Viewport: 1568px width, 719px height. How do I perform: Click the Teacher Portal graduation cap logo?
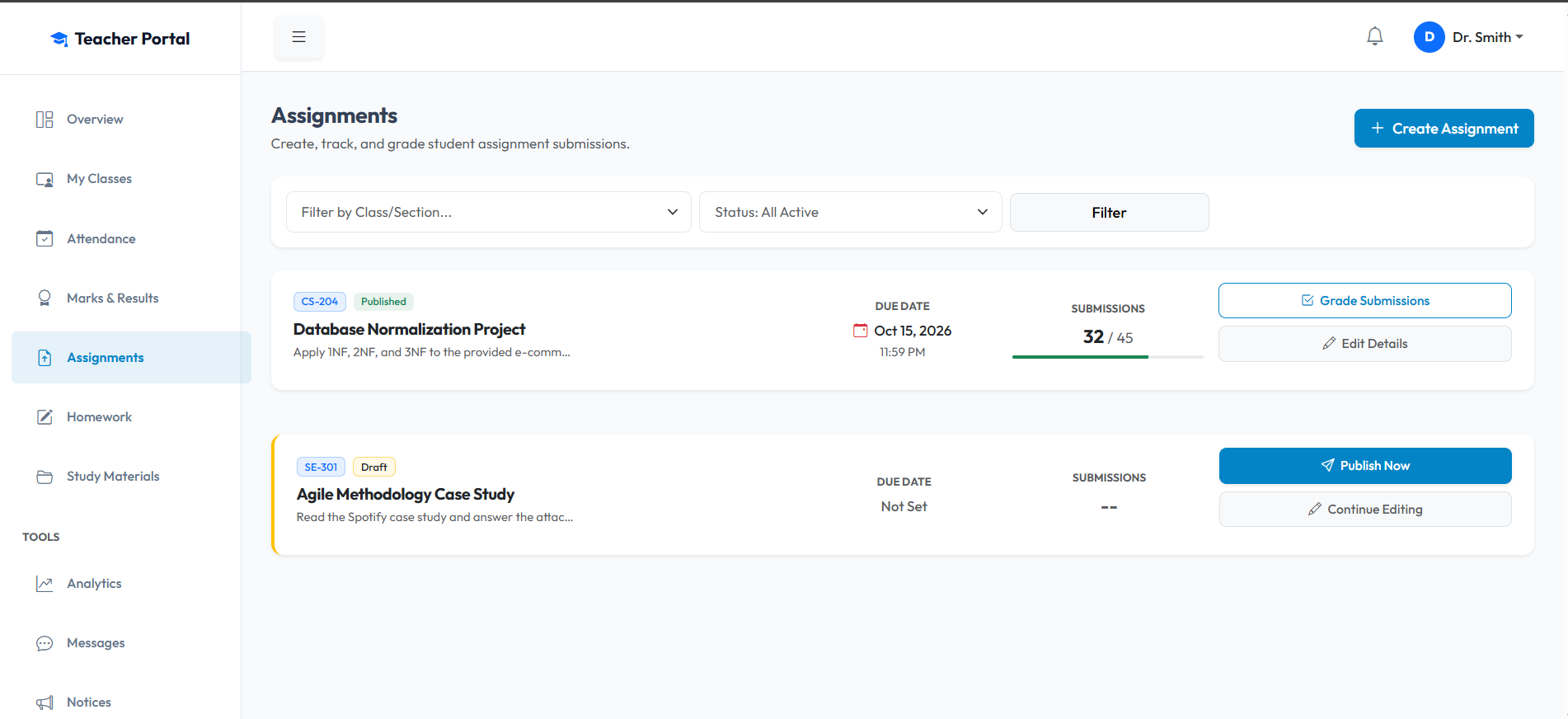point(59,39)
